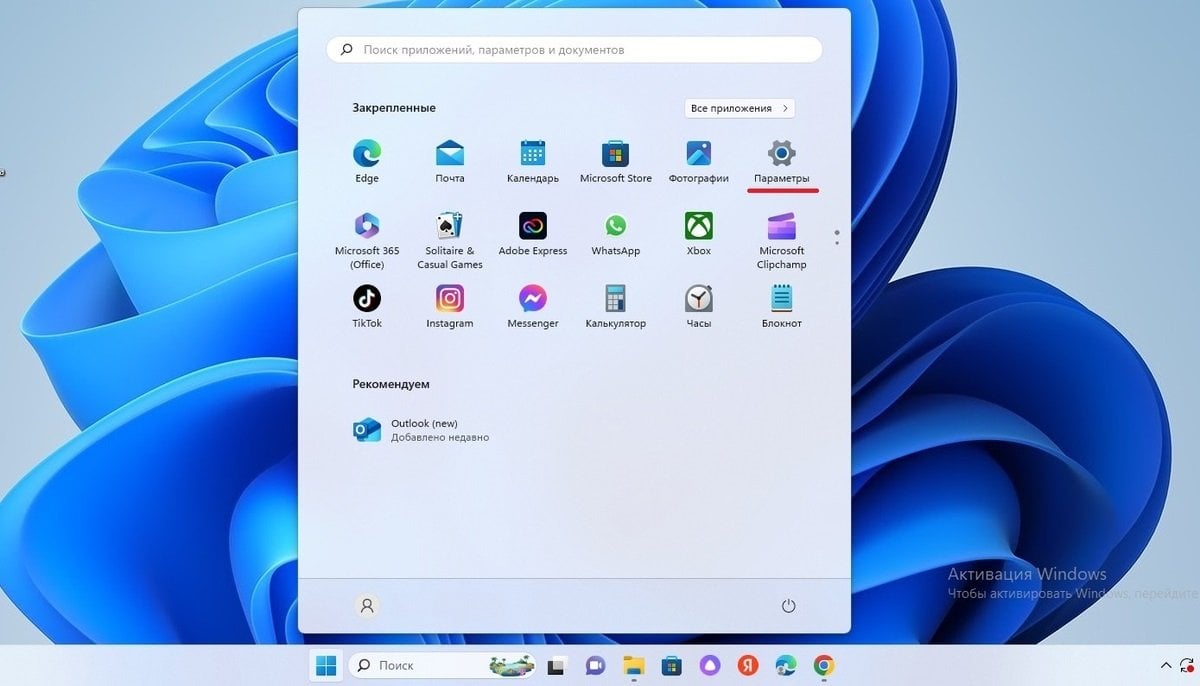Open the user account profile button

367,606
